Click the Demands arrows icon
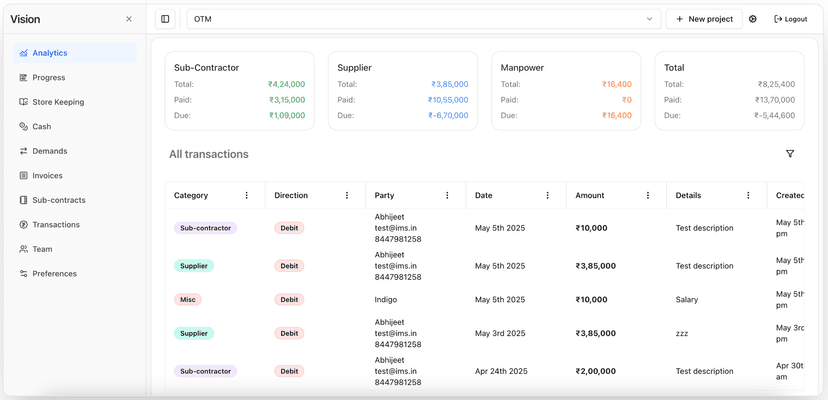 (23, 151)
